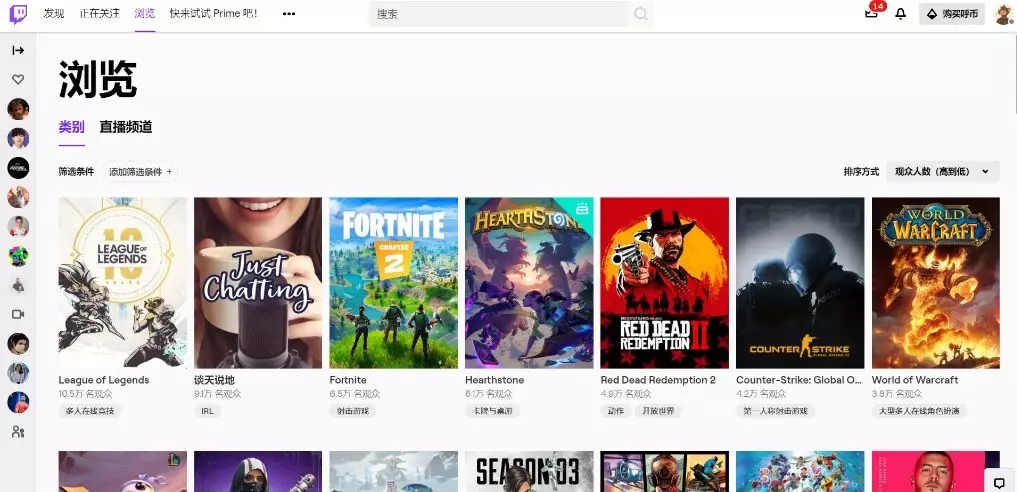
Task: Open the black circular logo channel avatar
Action: pyautogui.click(x=18, y=168)
